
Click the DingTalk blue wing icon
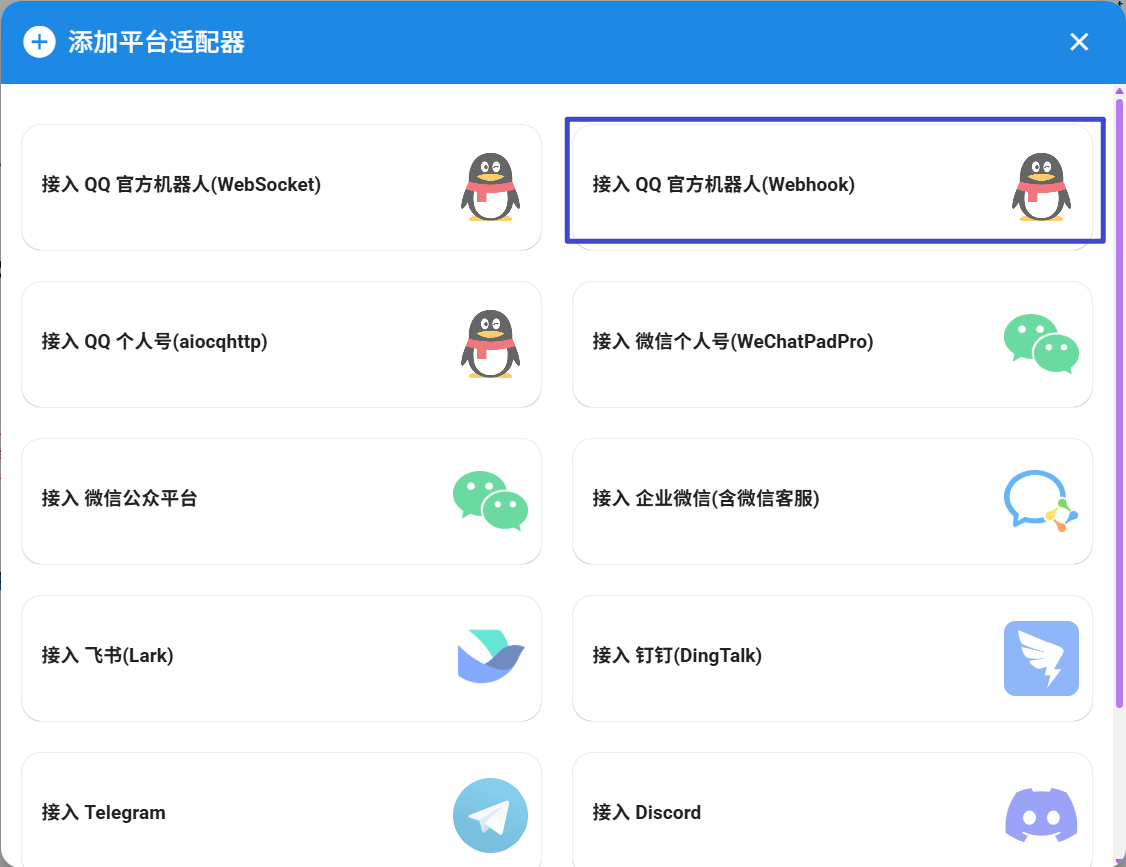1041,658
